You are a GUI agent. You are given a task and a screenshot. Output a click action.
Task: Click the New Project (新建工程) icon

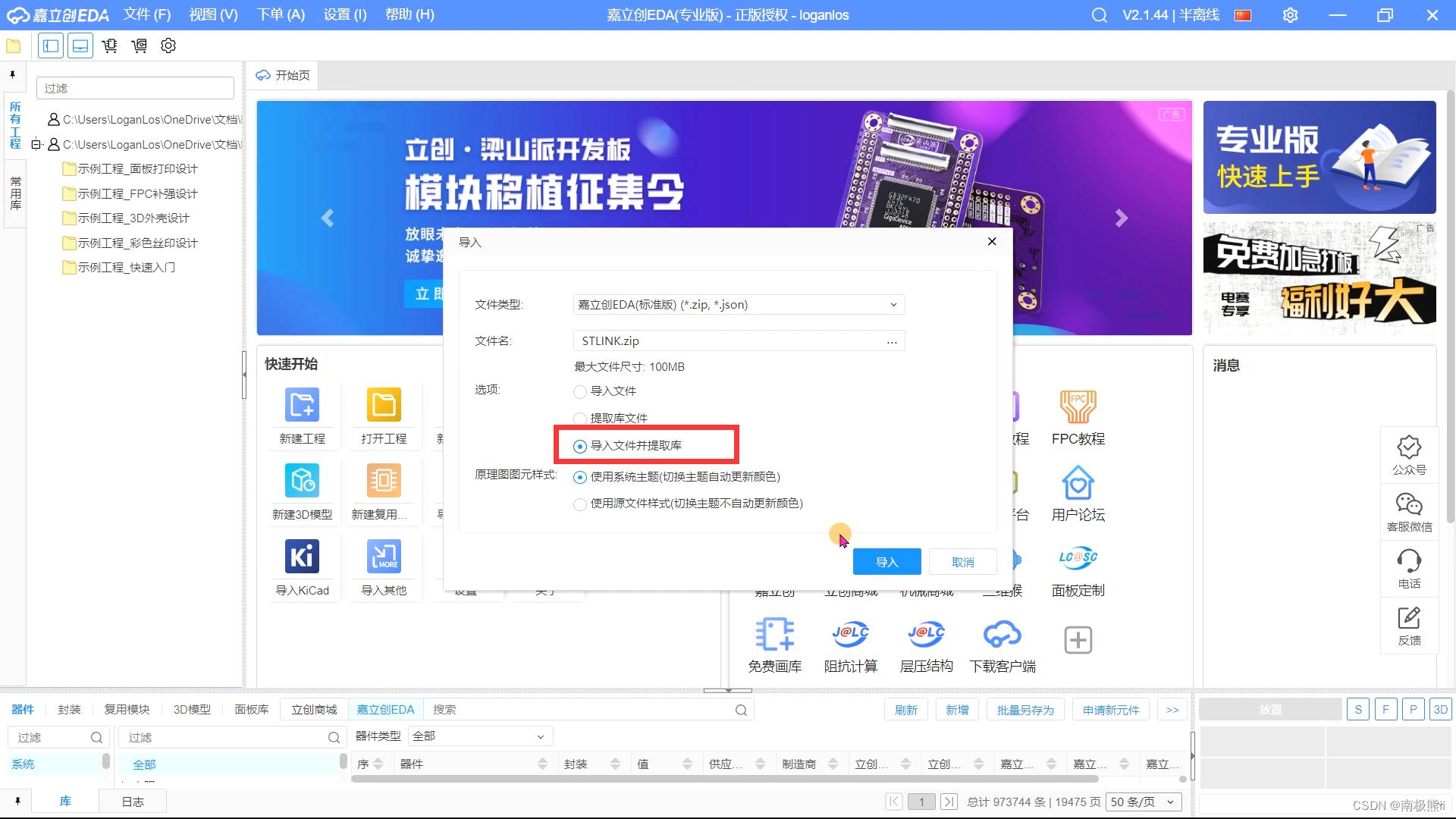[302, 405]
